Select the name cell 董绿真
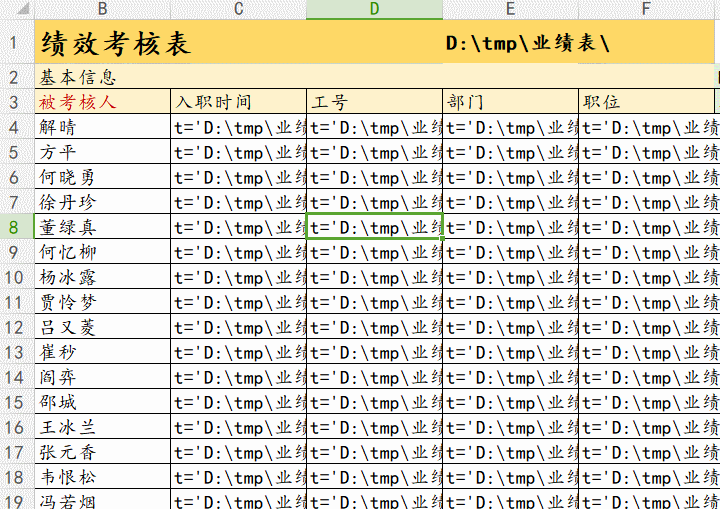The height and width of the screenshot is (509, 720). click(x=102, y=226)
